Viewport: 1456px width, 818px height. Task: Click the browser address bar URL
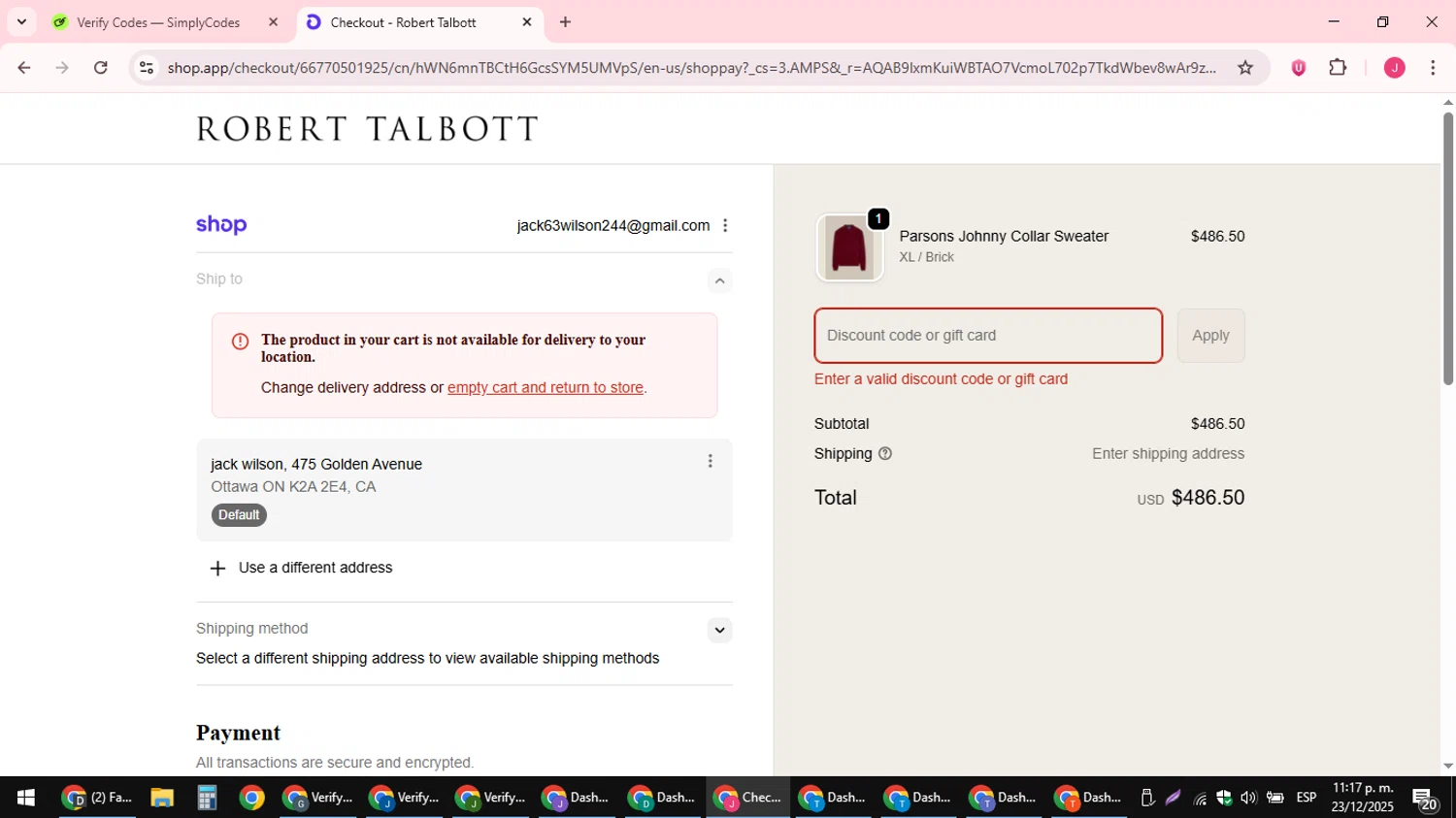[691, 68]
